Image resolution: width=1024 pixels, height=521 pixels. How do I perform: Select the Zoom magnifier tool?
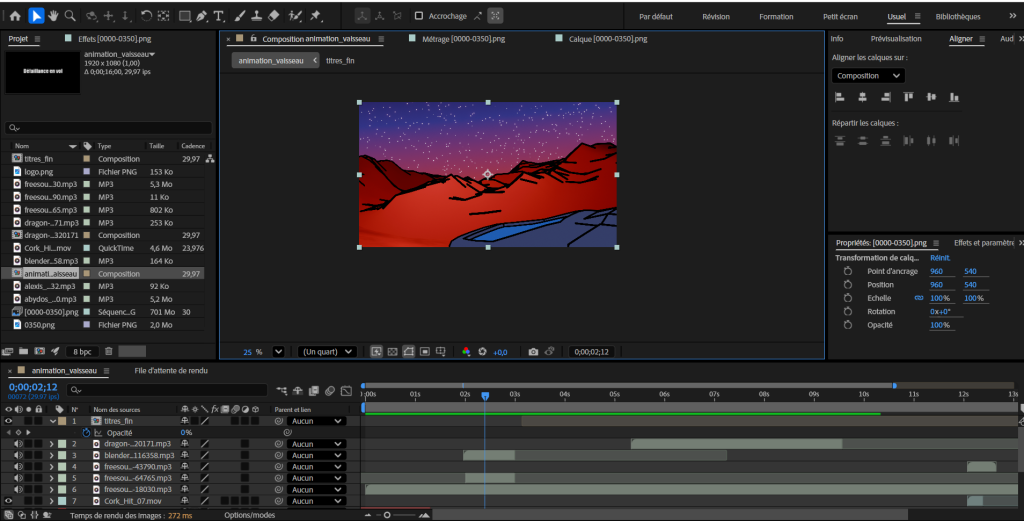tap(70, 16)
